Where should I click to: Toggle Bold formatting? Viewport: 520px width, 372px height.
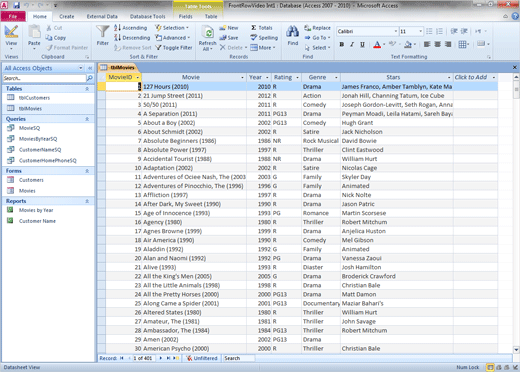(342, 44)
